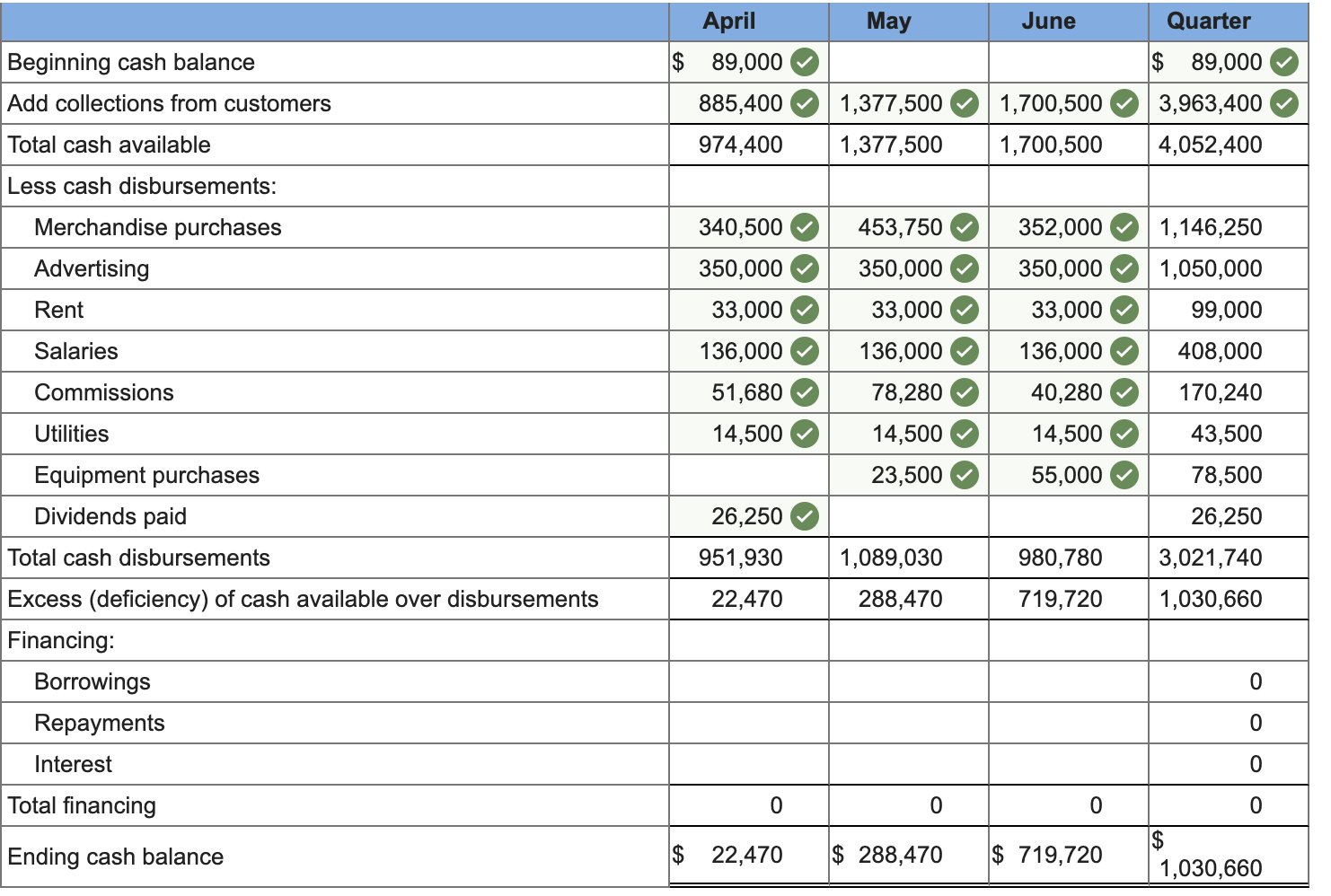The image size is (1331, 896).
Task: Click the checkmark next to May salaries 136,000
Action: (964, 350)
